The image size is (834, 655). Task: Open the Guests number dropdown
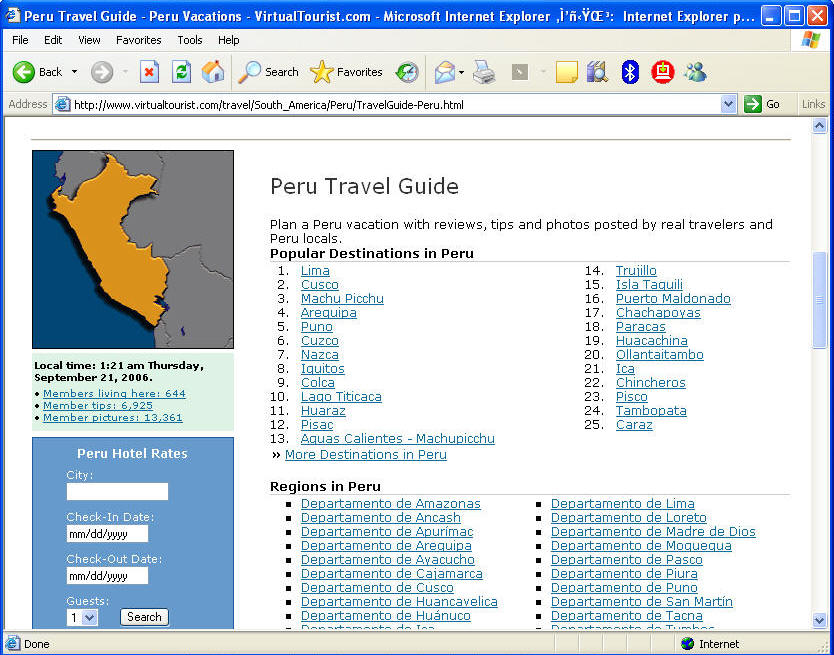click(90, 617)
